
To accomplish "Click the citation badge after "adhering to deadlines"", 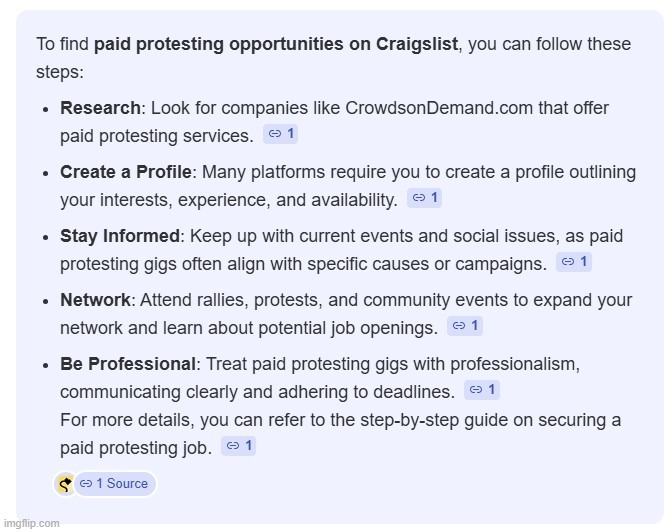I will 482,390.
